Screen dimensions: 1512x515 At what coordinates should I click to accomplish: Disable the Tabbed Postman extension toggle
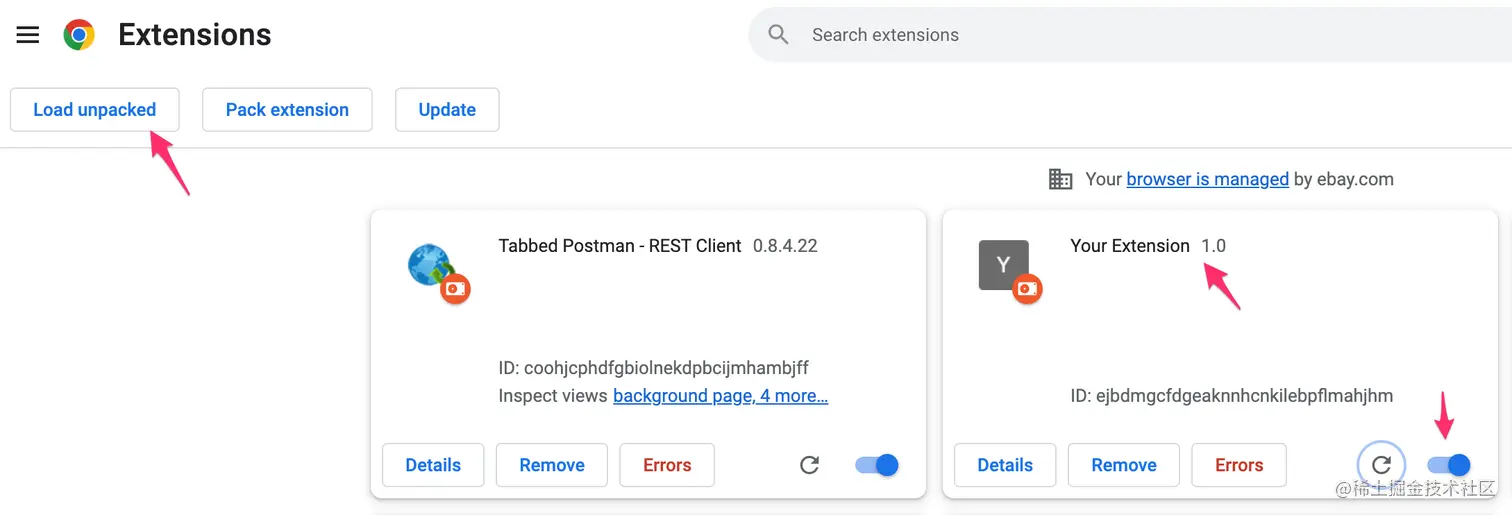pos(877,465)
